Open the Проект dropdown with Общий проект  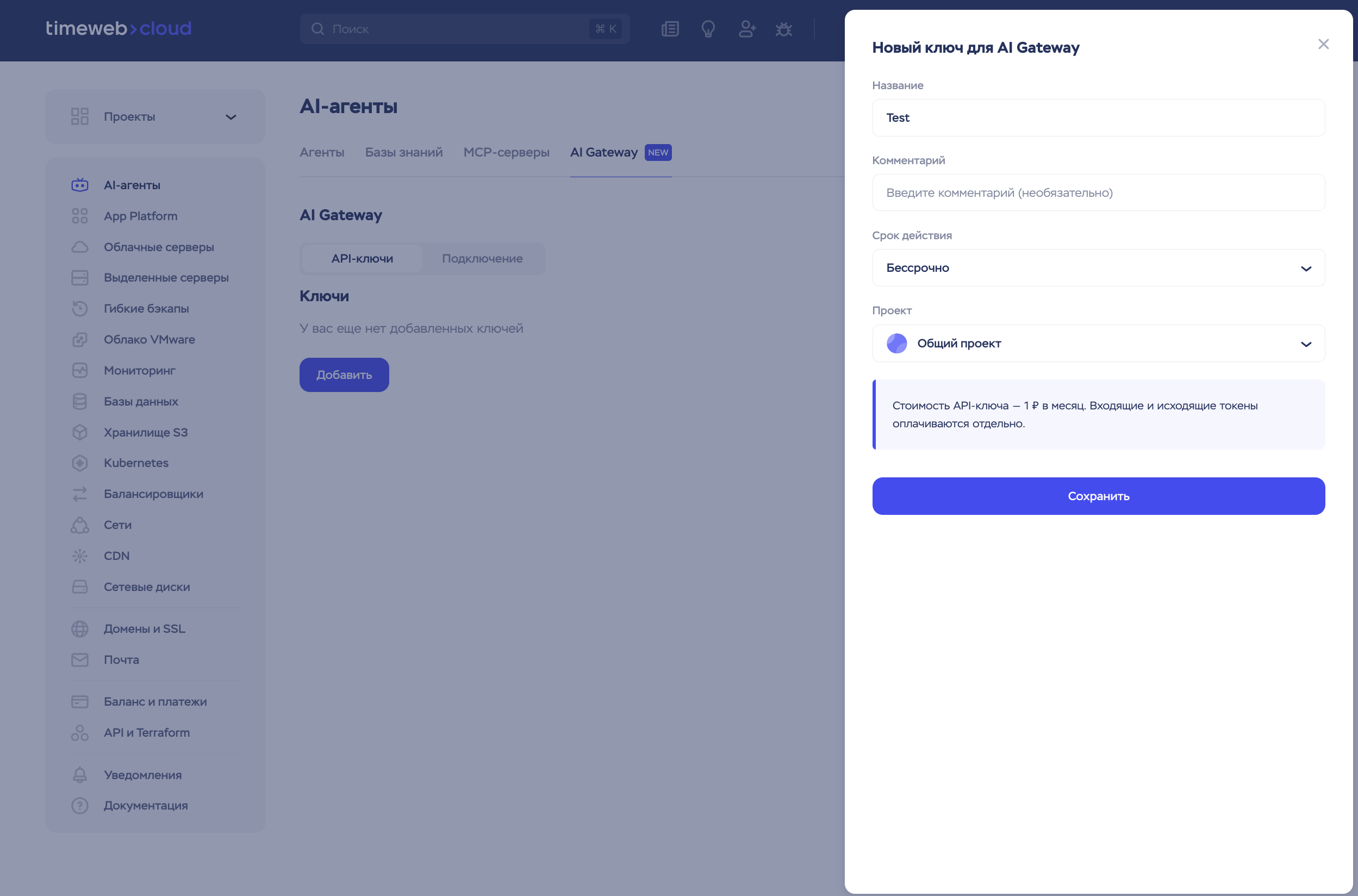(x=1098, y=344)
